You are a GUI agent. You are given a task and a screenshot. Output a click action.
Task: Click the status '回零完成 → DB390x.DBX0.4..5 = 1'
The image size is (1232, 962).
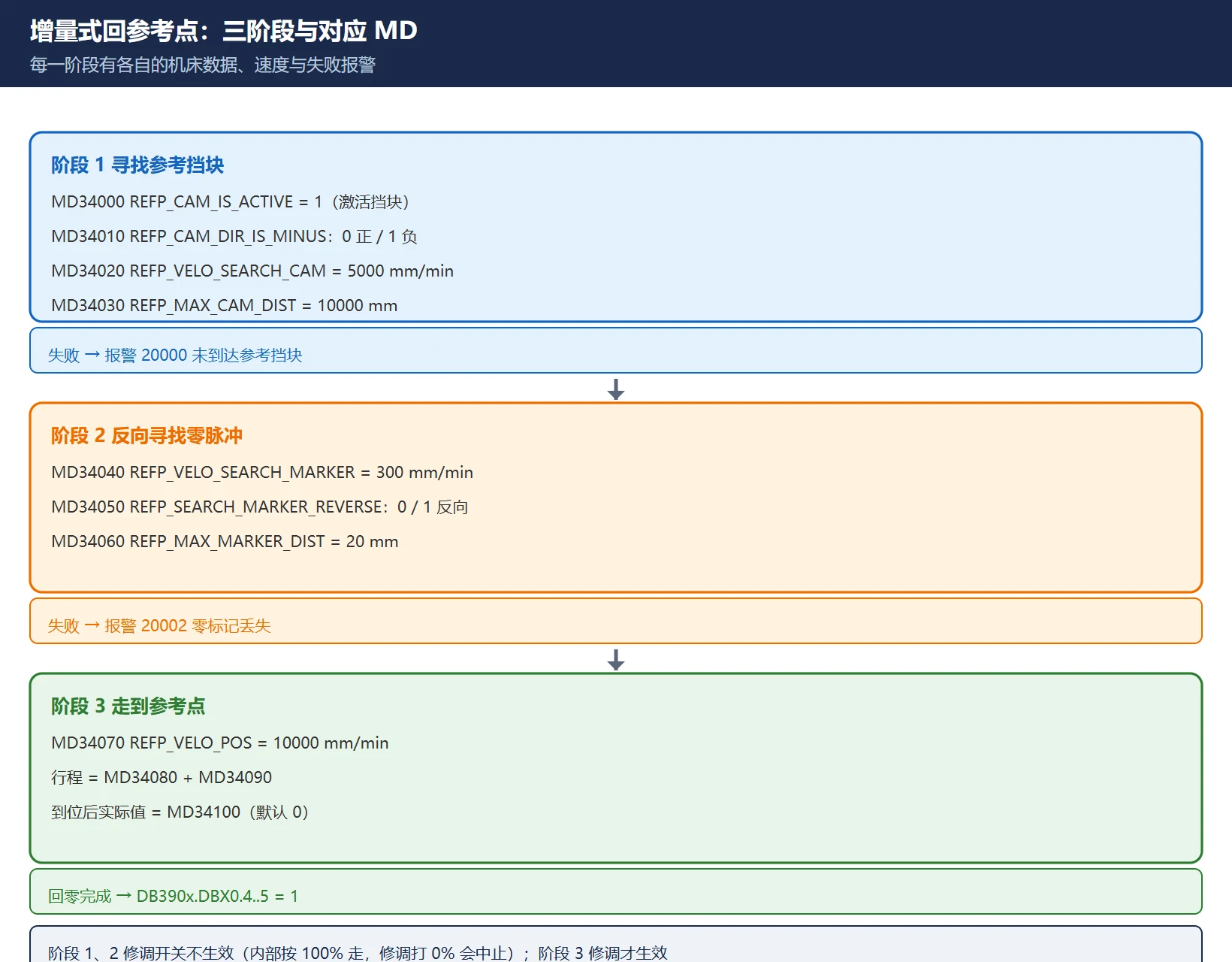click(174, 897)
